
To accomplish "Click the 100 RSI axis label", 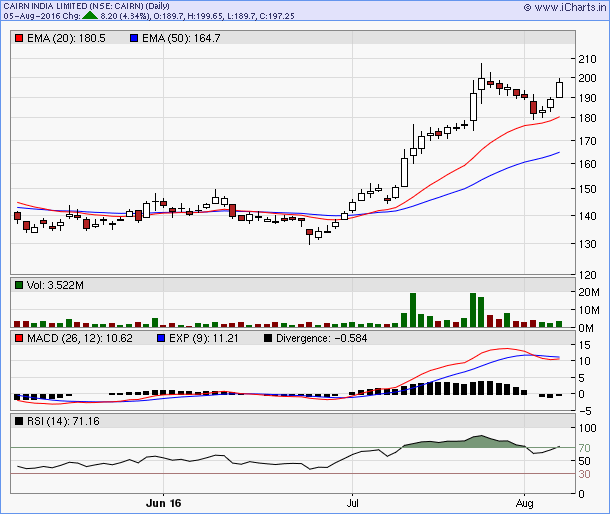I will point(587,428).
